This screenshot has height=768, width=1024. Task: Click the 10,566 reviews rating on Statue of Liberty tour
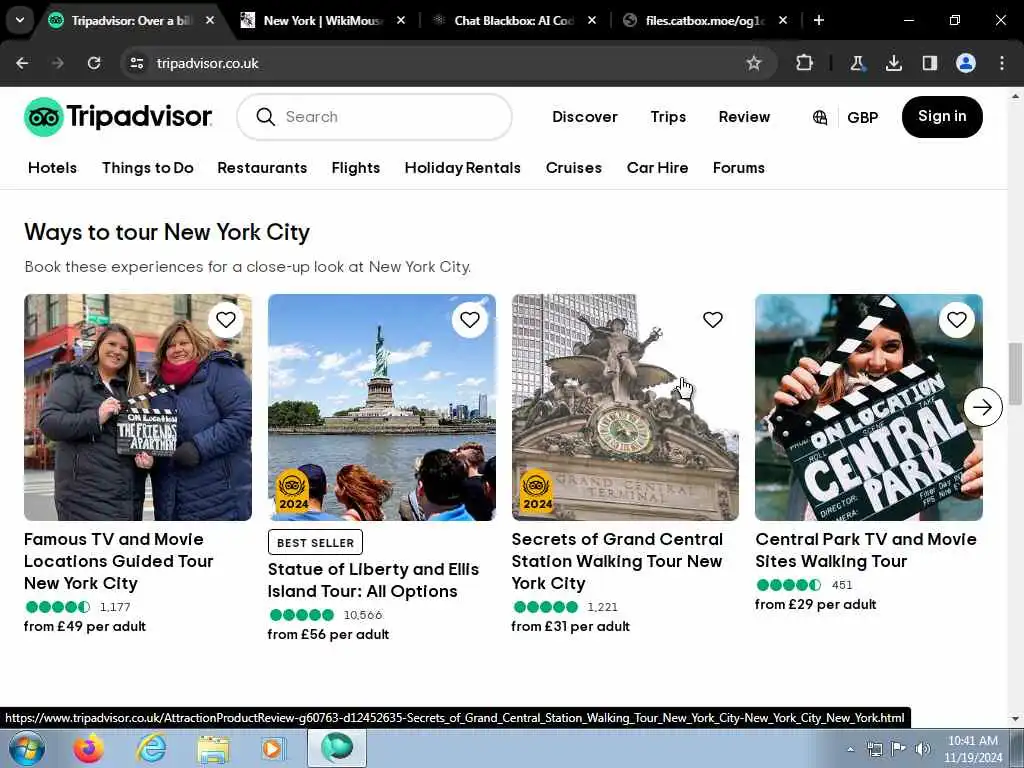pos(326,615)
